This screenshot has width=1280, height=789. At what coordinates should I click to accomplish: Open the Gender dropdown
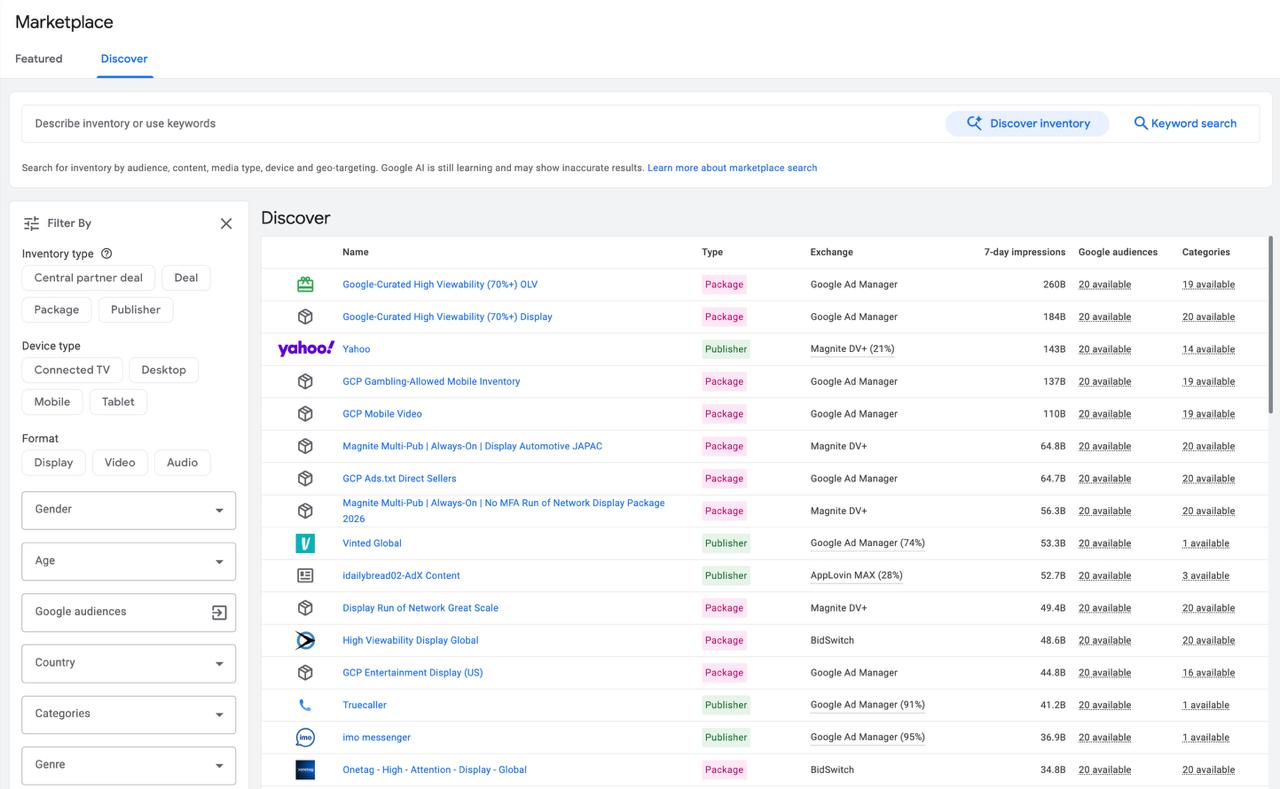(129, 510)
